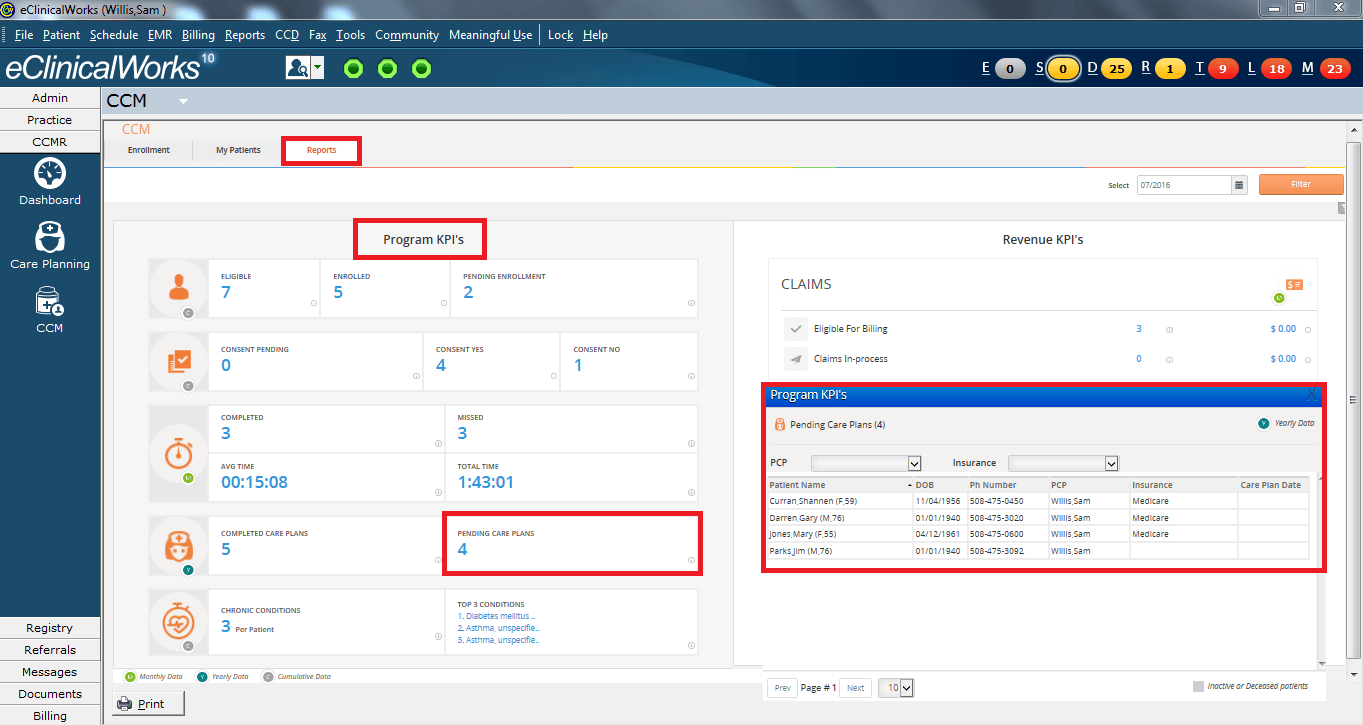Click info icon on Missed KPI tile

pos(691,444)
